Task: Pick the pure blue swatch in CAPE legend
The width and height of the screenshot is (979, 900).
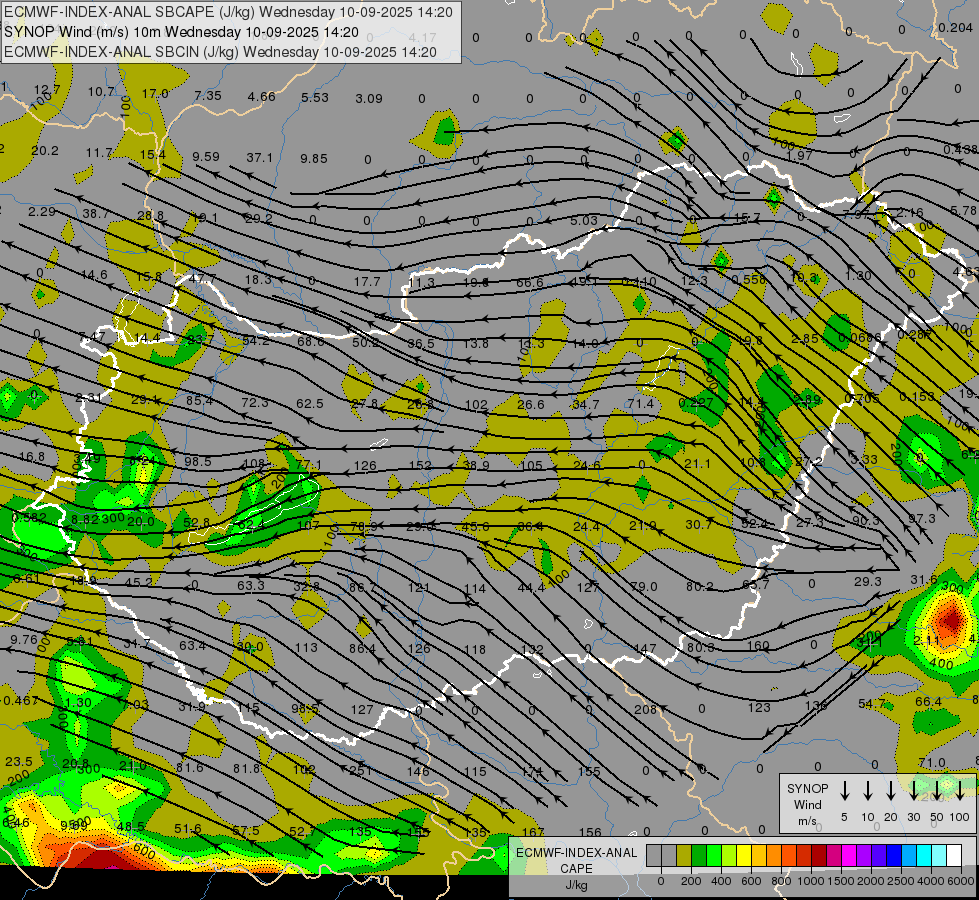Action: point(894,855)
